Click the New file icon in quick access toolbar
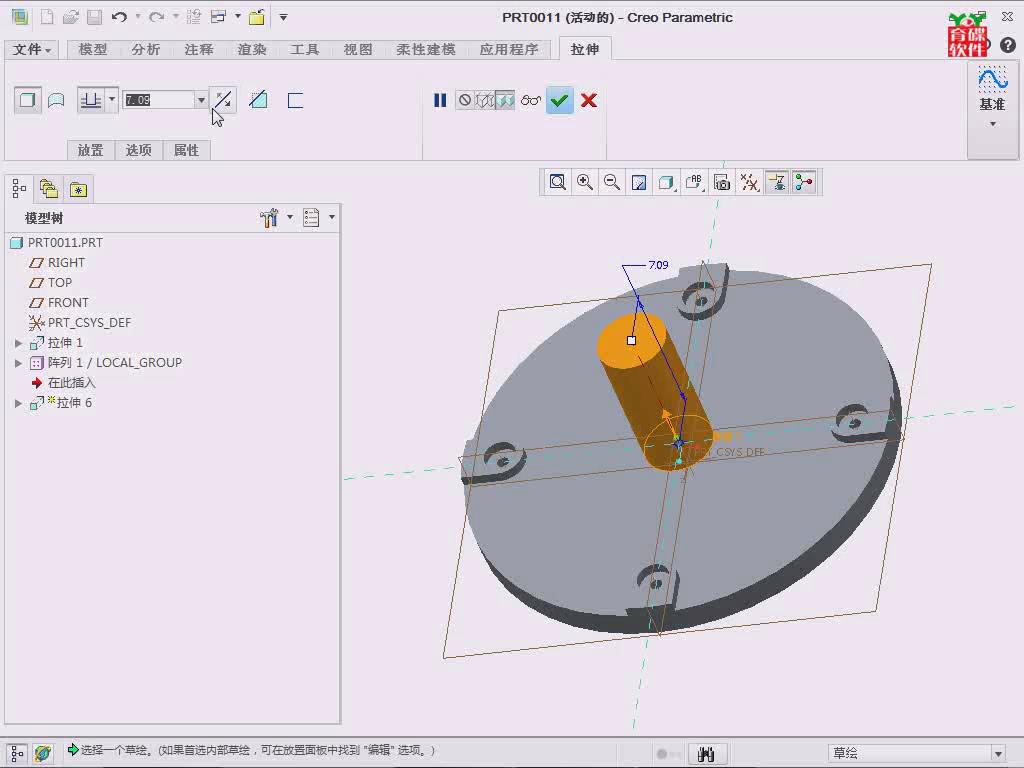The image size is (1024, 768). [x=46, y=17]
